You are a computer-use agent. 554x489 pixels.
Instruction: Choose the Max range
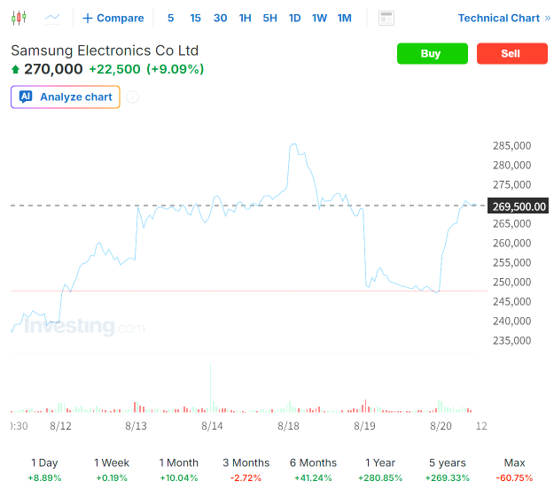pos(514,470)
